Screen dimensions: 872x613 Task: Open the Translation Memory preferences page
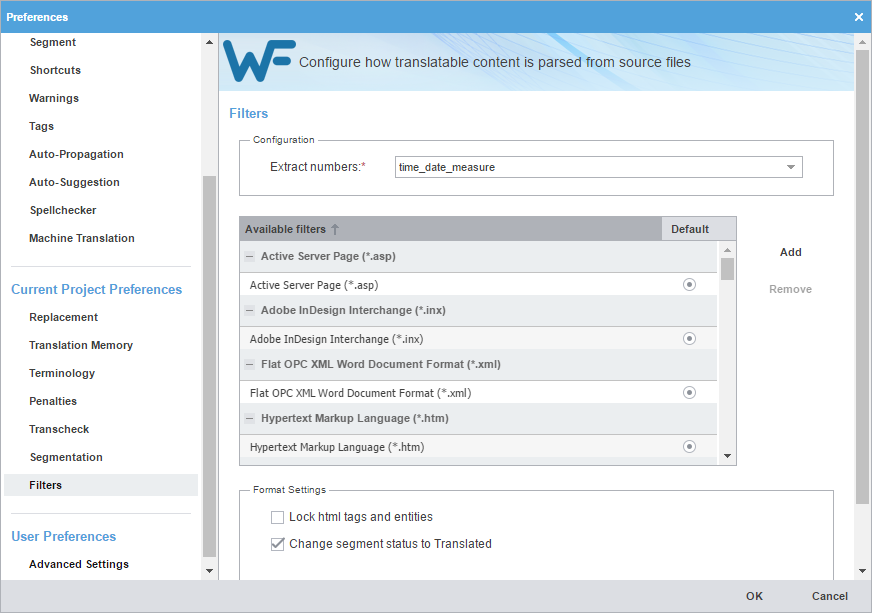(81, 345)
